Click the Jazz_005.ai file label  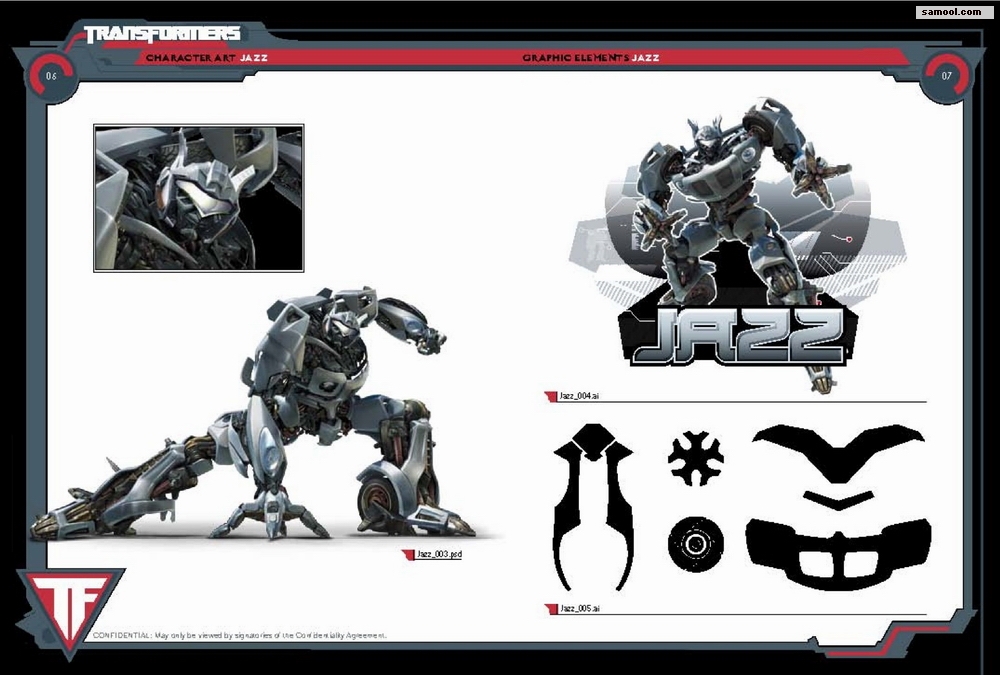tap(580, 609)
